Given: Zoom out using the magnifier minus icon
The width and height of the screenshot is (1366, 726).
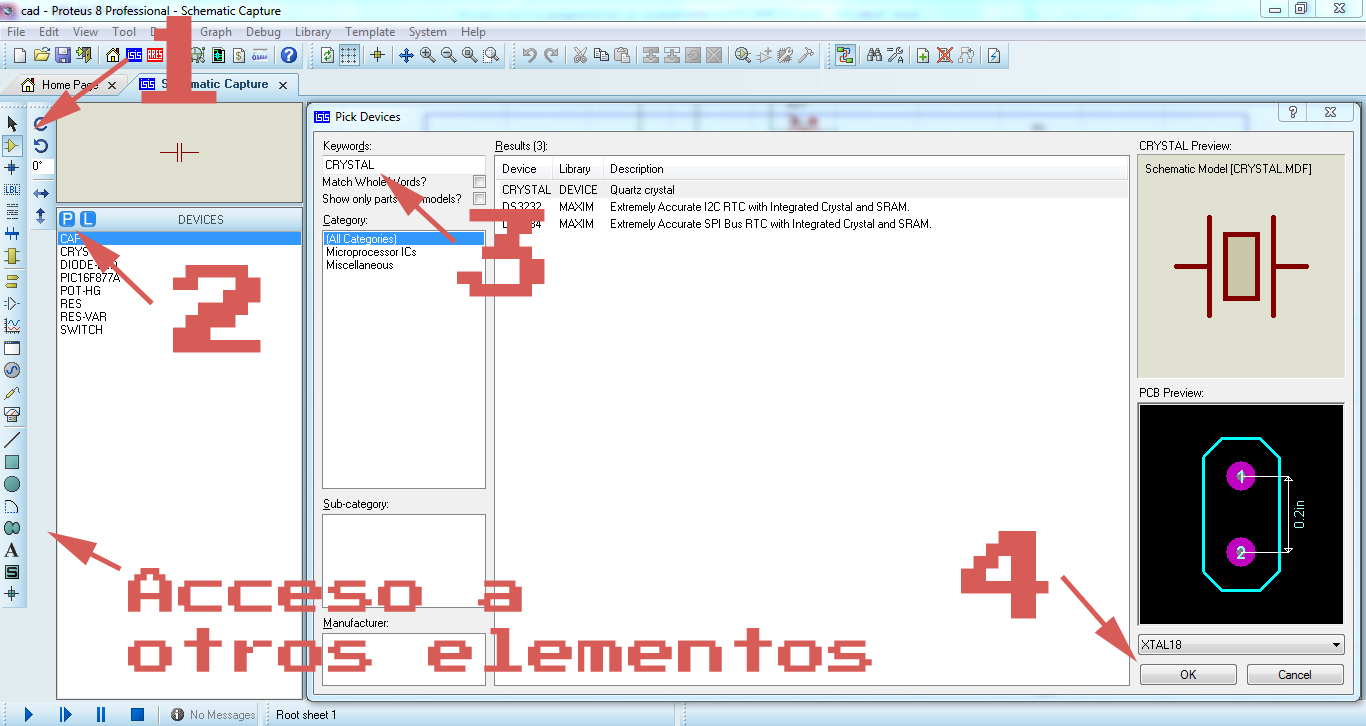Looking at the screenshot, I should (448, 55).
